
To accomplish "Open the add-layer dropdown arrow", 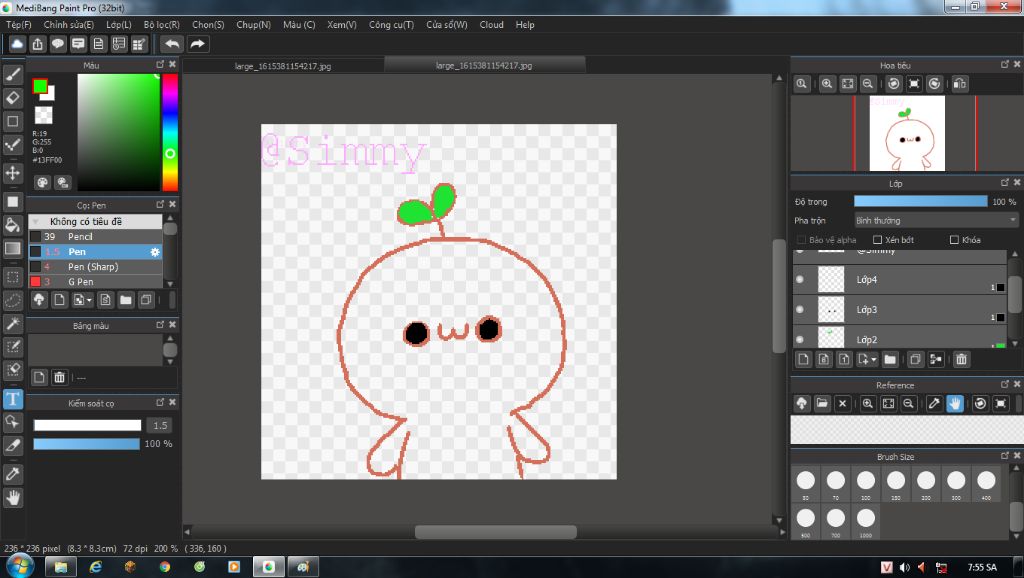I will coord(874,360).
